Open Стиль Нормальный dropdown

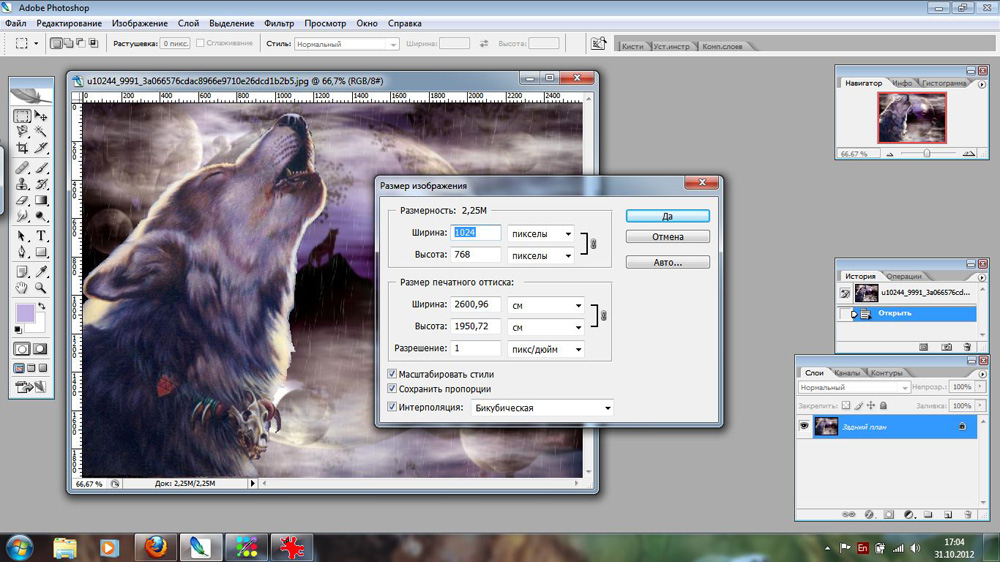[x=346, y=44]
